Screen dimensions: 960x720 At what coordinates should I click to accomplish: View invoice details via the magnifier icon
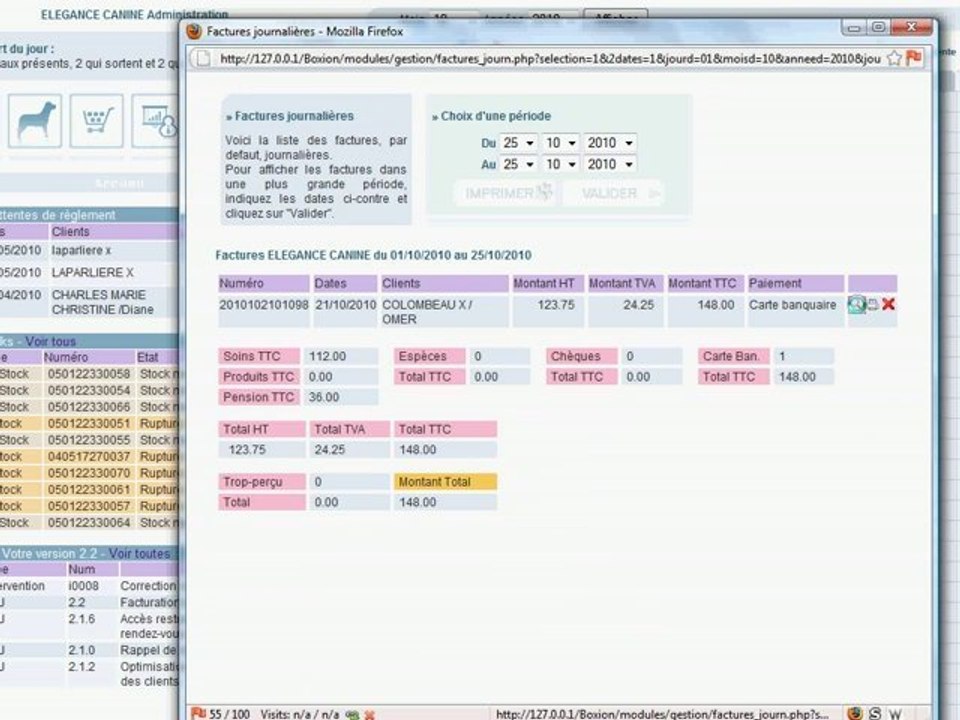coord(856,304)
